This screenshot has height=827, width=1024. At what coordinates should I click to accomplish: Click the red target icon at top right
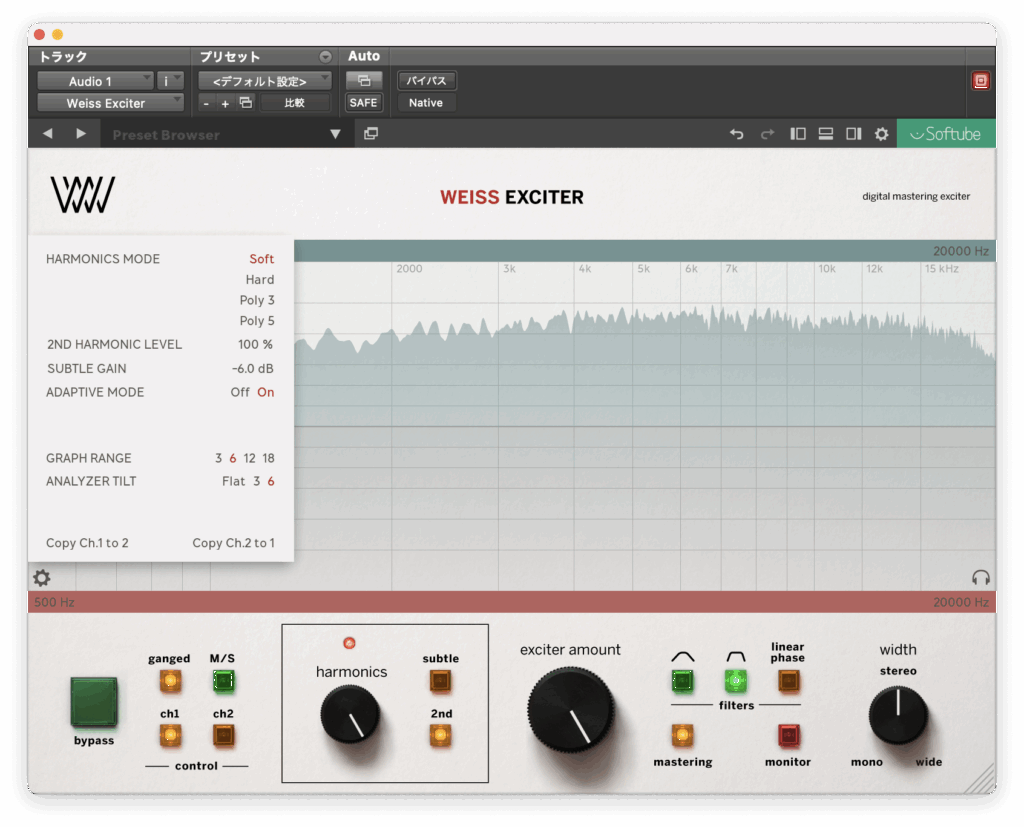(x=980, y=80)
